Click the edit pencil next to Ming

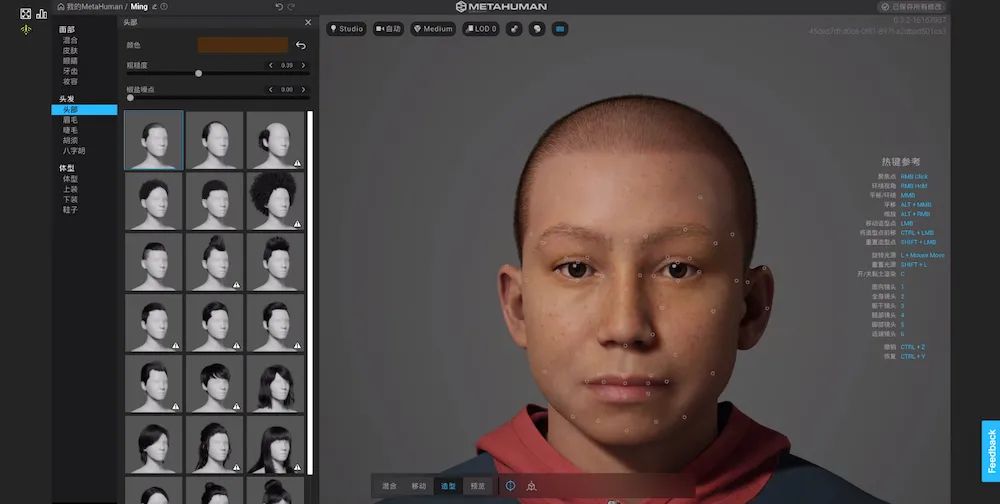coord(154,6)
